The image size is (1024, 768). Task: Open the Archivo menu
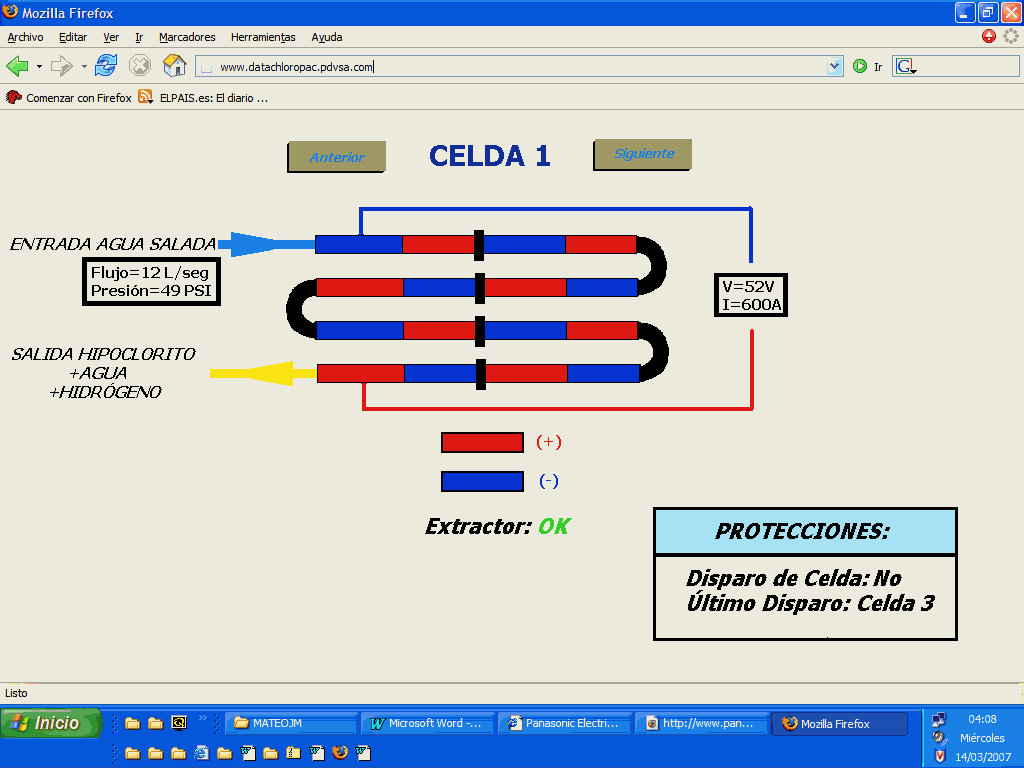point(25,37)
